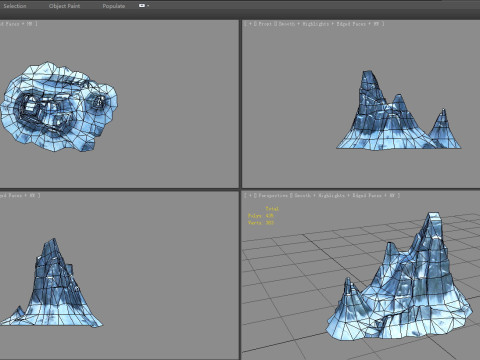Click the Verts count statistic

261,222
